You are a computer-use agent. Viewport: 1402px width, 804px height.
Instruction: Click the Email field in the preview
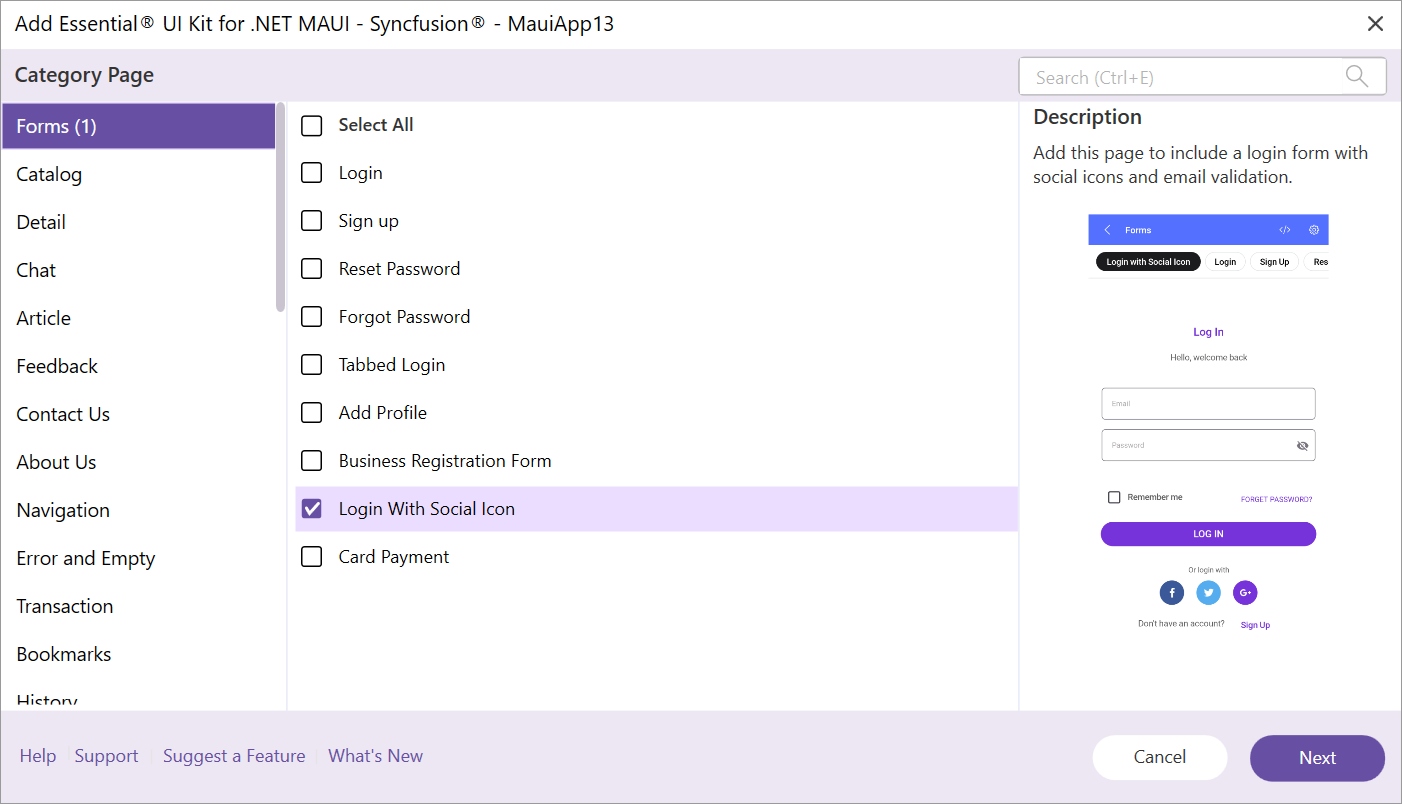1208,404
